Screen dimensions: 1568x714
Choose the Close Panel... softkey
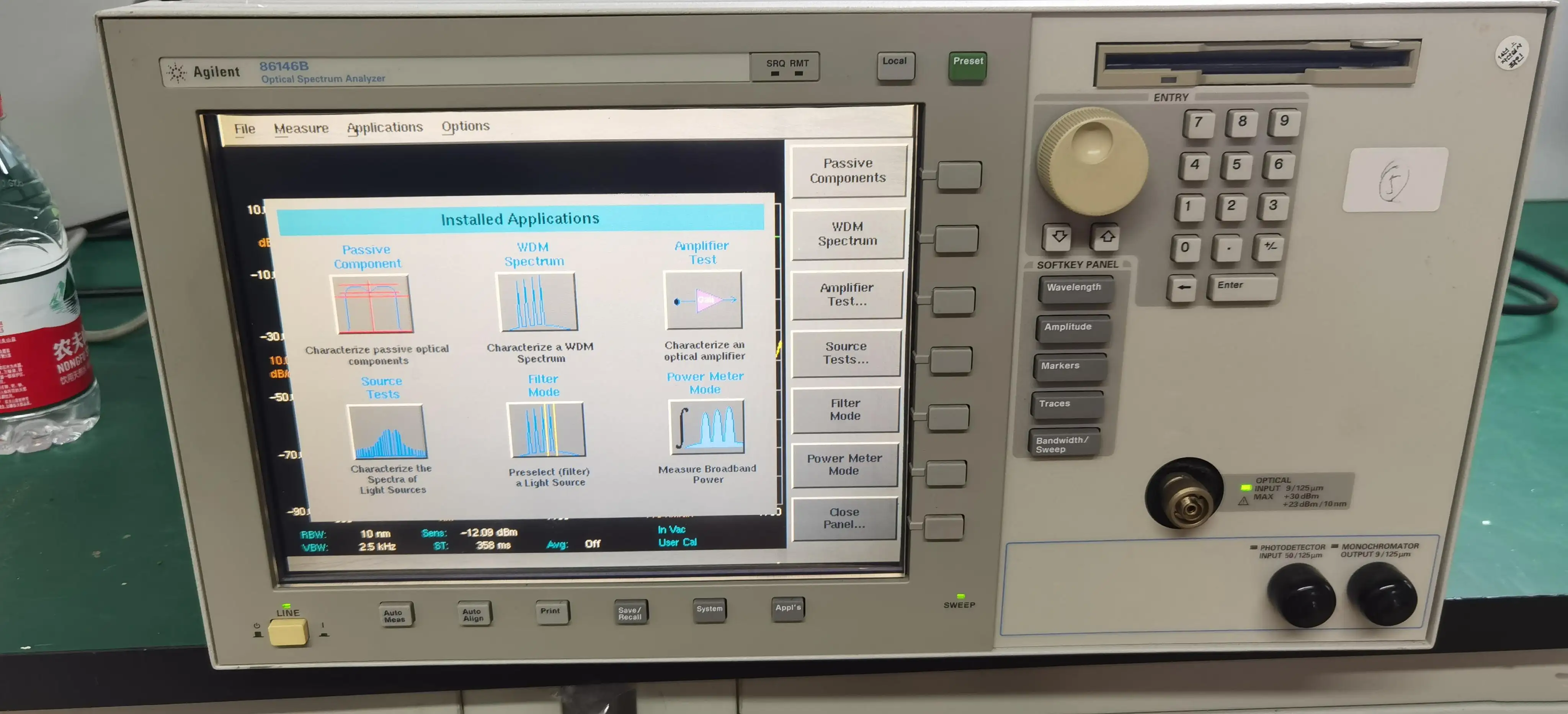point(844,518)
